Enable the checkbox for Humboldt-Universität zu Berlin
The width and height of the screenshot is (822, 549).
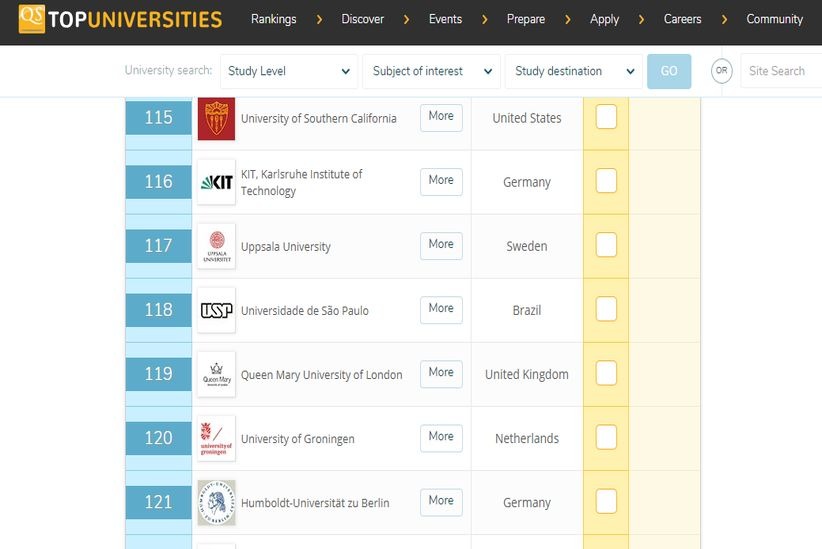[x=606, y=501]
